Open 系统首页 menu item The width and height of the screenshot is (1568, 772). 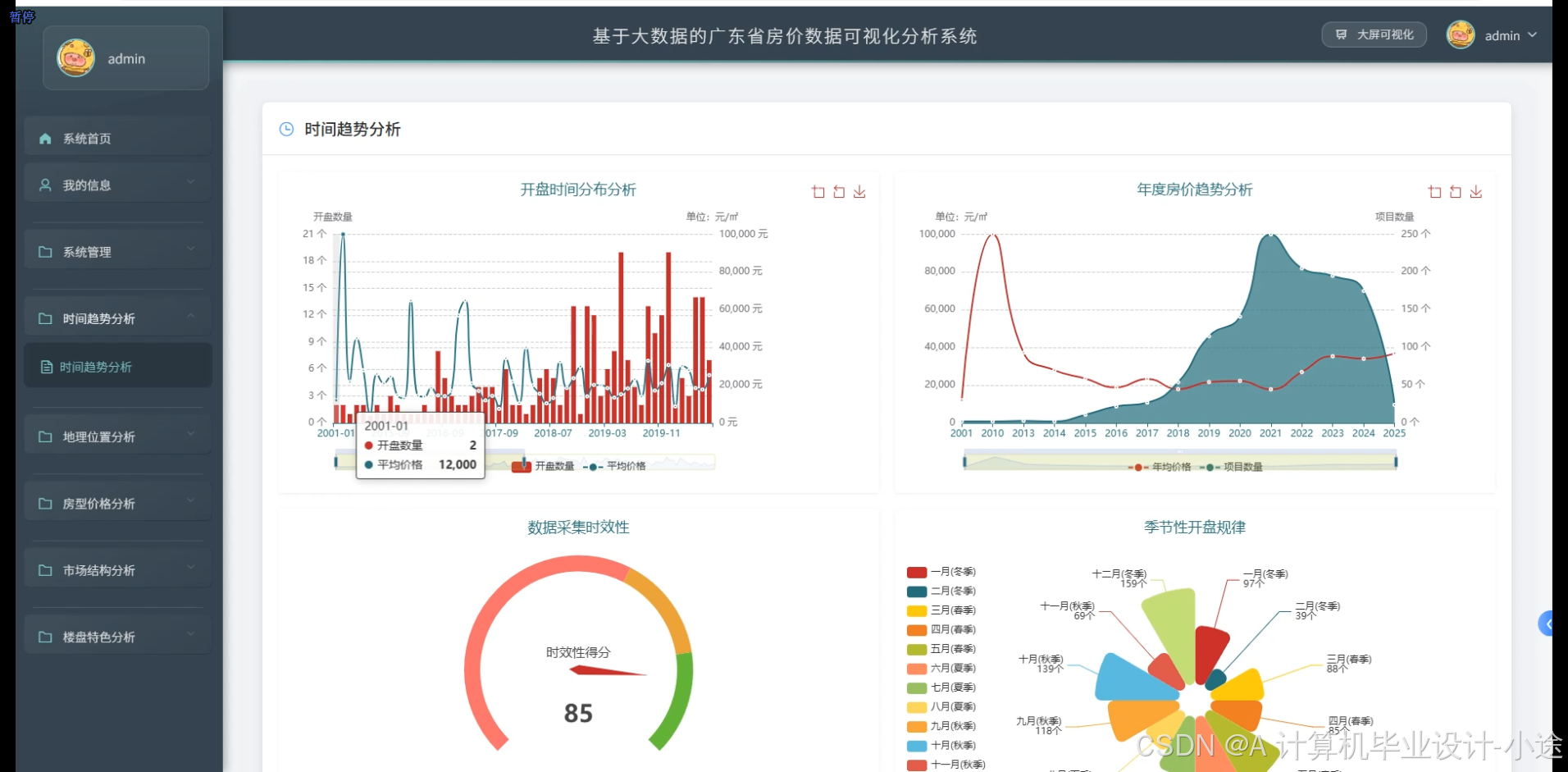tap(118, 138)
